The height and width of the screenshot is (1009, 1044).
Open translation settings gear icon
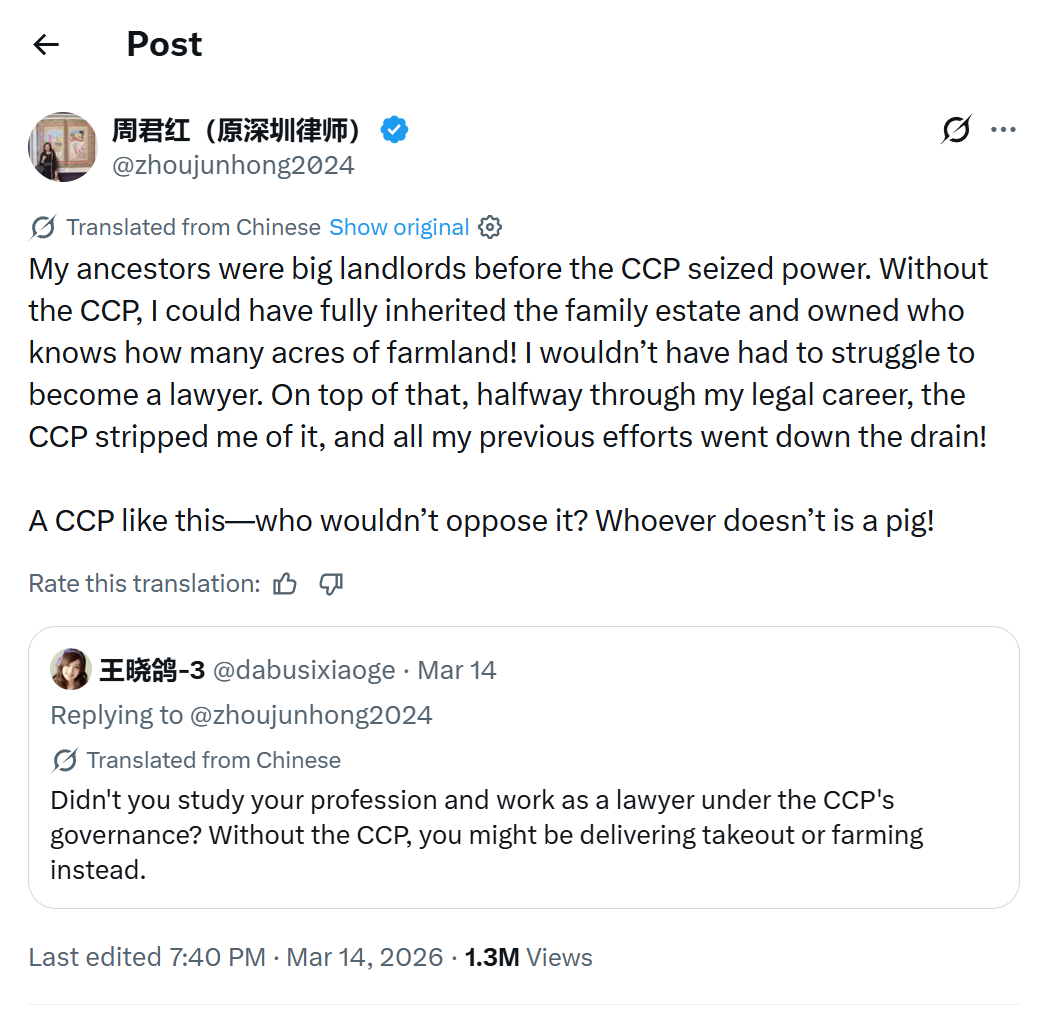click(490, 227)
